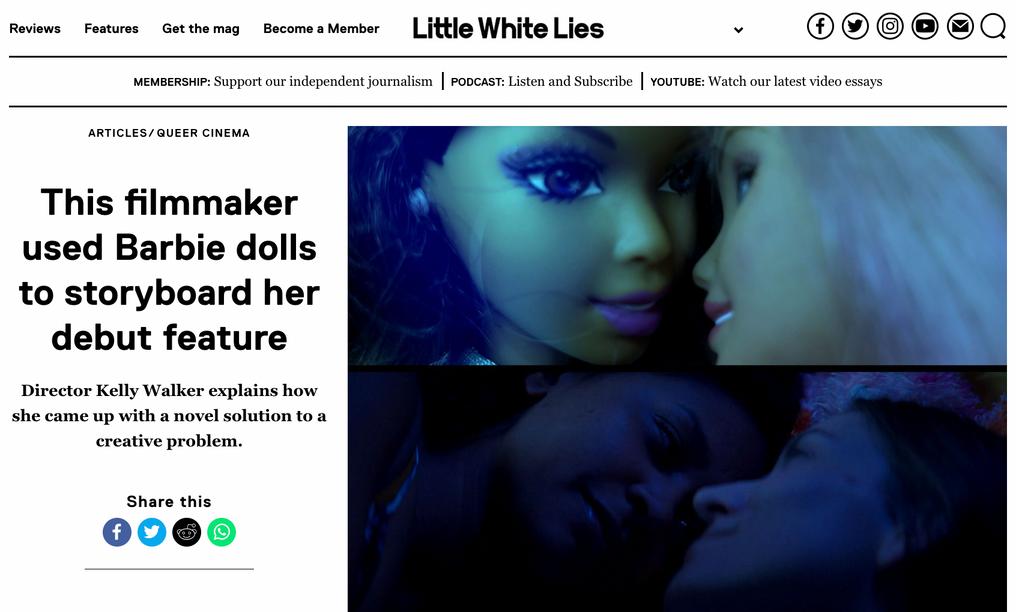Open the Instagram icon in header
Screen dimensions: 1016x612
[x=890, y=27]
